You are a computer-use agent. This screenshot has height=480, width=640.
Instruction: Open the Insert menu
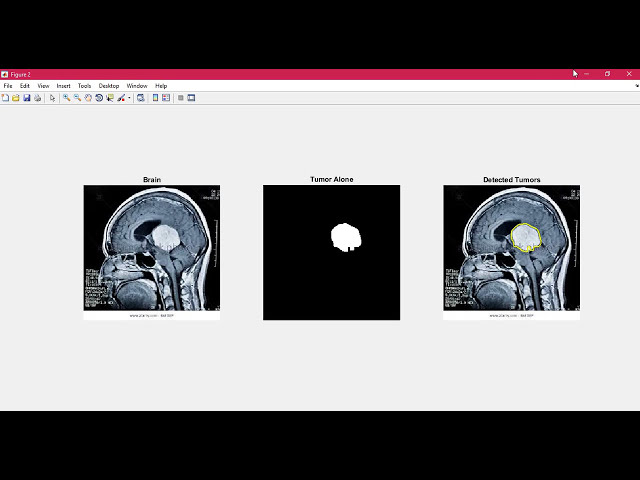point(63,86)
